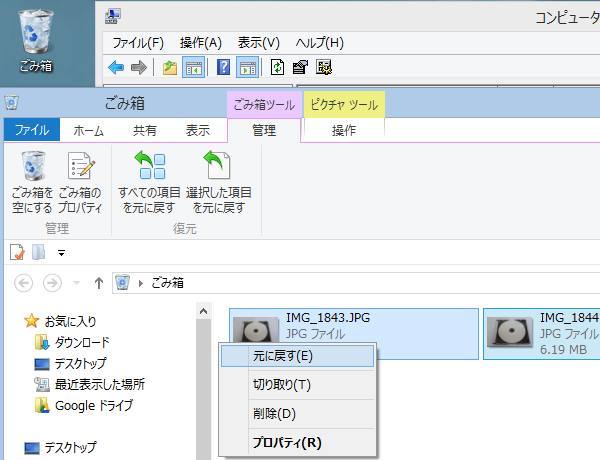Image resolution: width=600 pixels, height=460 pixels.
Task: Click the green refresh icon in the upper toolbar
Action: (275, 68)
